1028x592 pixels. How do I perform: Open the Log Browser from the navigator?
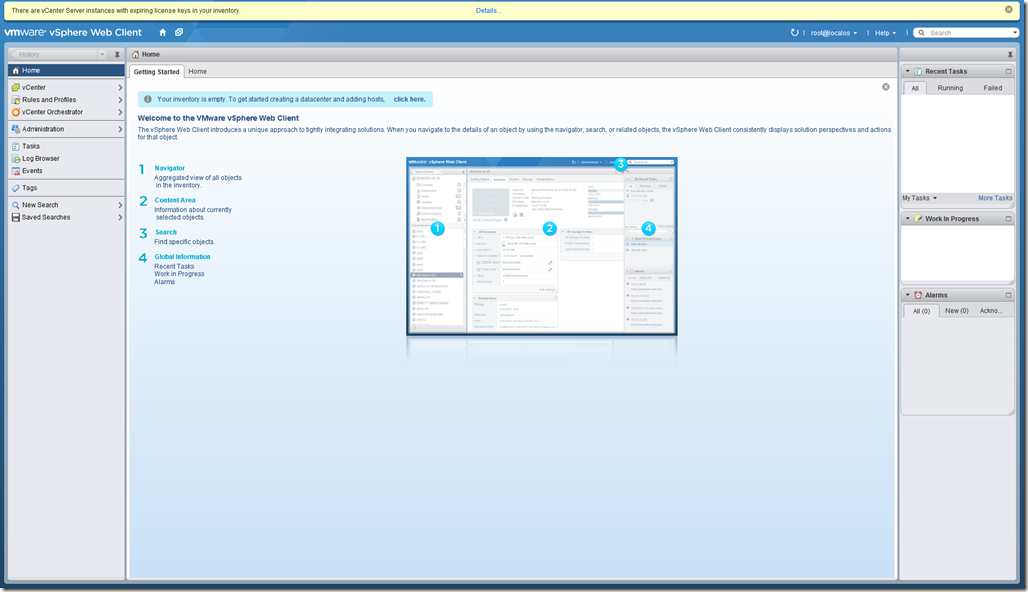pos(40,158)
